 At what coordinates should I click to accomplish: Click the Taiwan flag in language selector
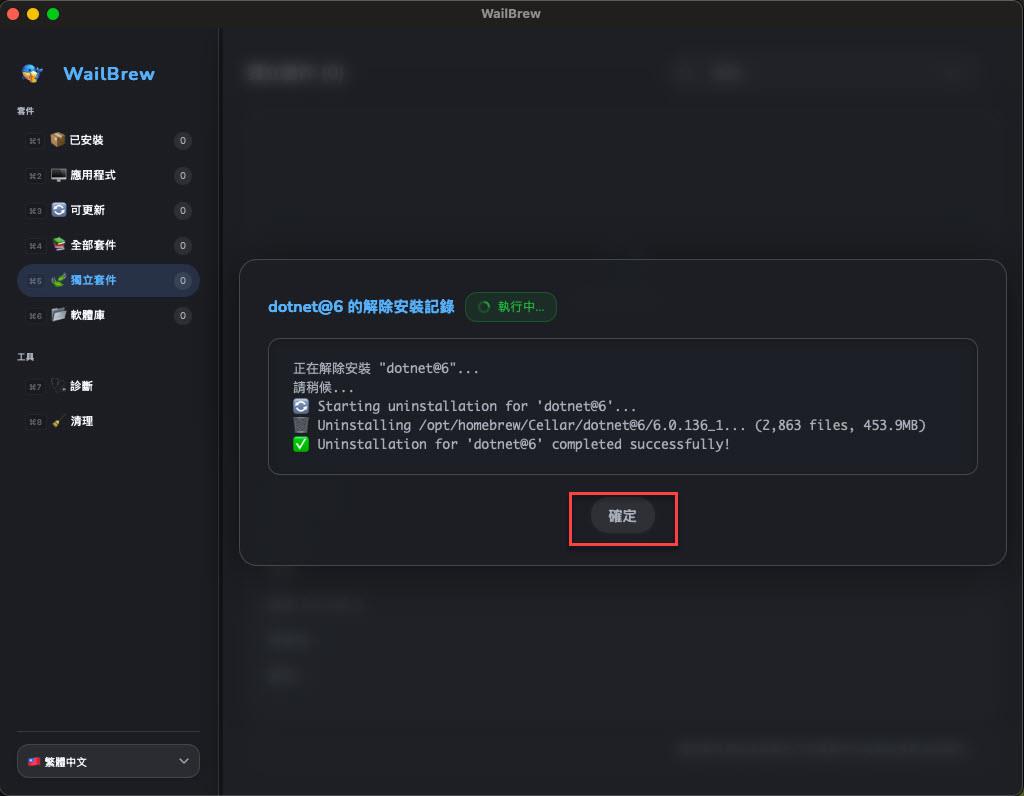pos(34,762)
